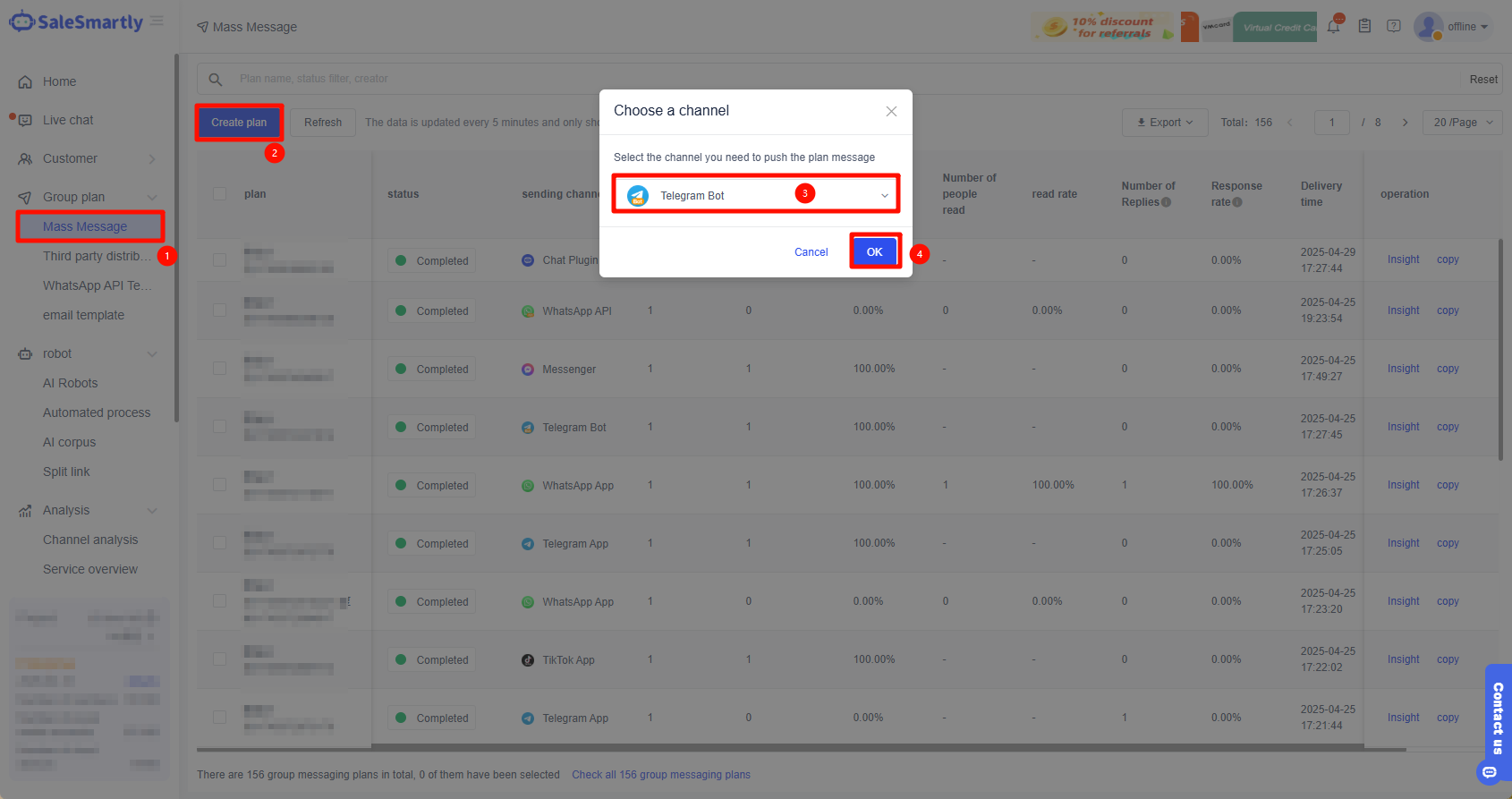Select the Messenger plan row checkbox
This screenshot has height=799, width=1512.
220,369
